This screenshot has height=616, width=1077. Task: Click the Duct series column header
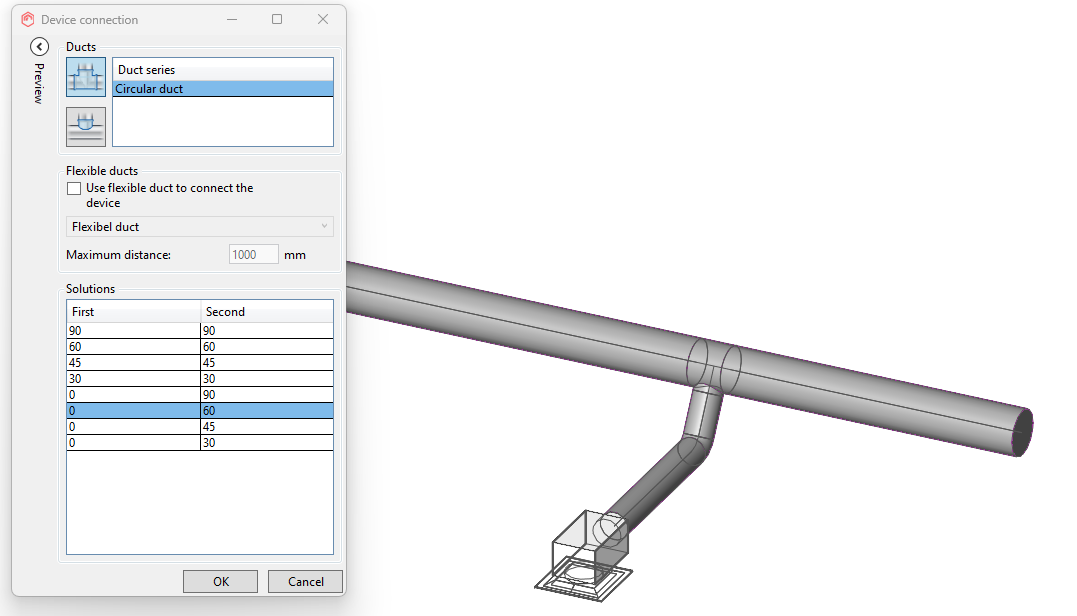pyautogui.click(x=222, y=70)
